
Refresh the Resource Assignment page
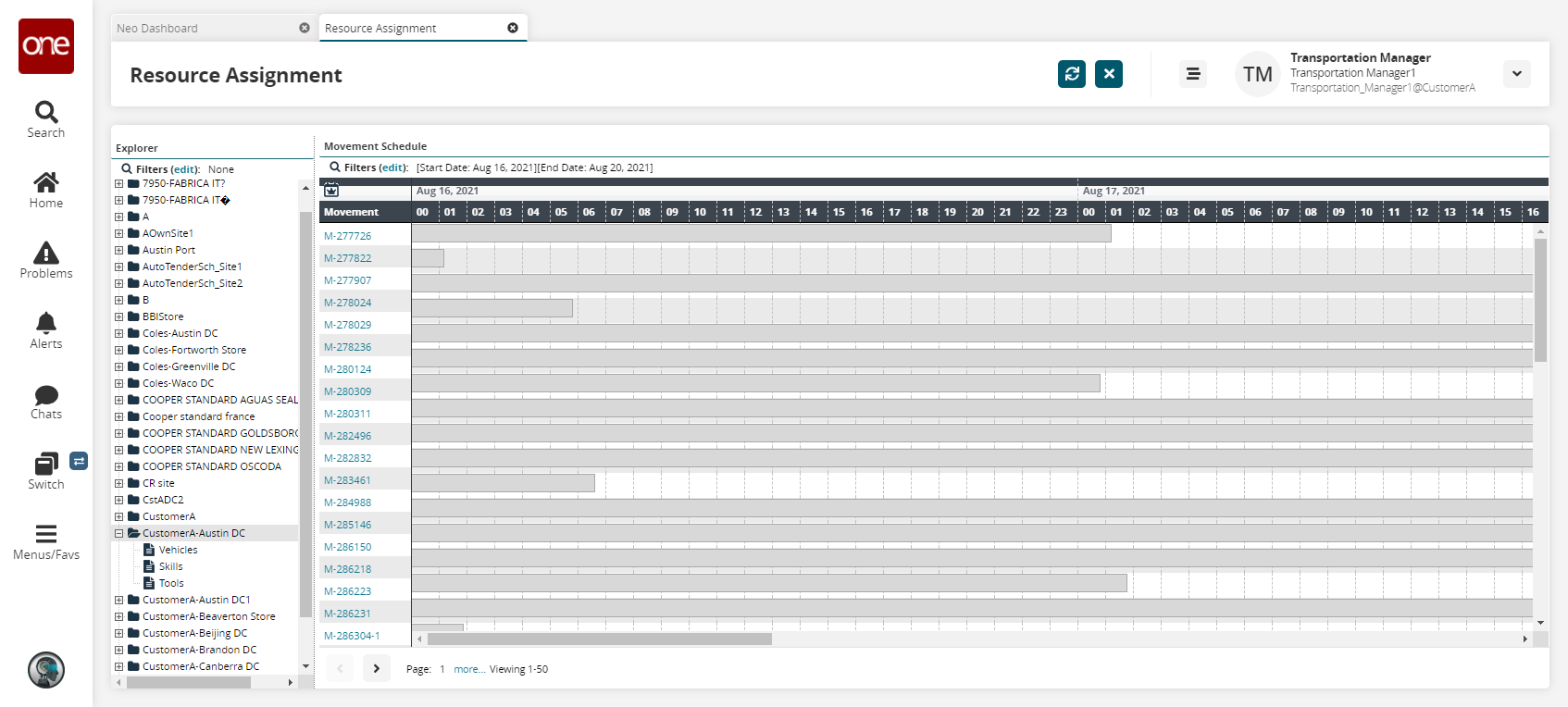coord(1072,74)
